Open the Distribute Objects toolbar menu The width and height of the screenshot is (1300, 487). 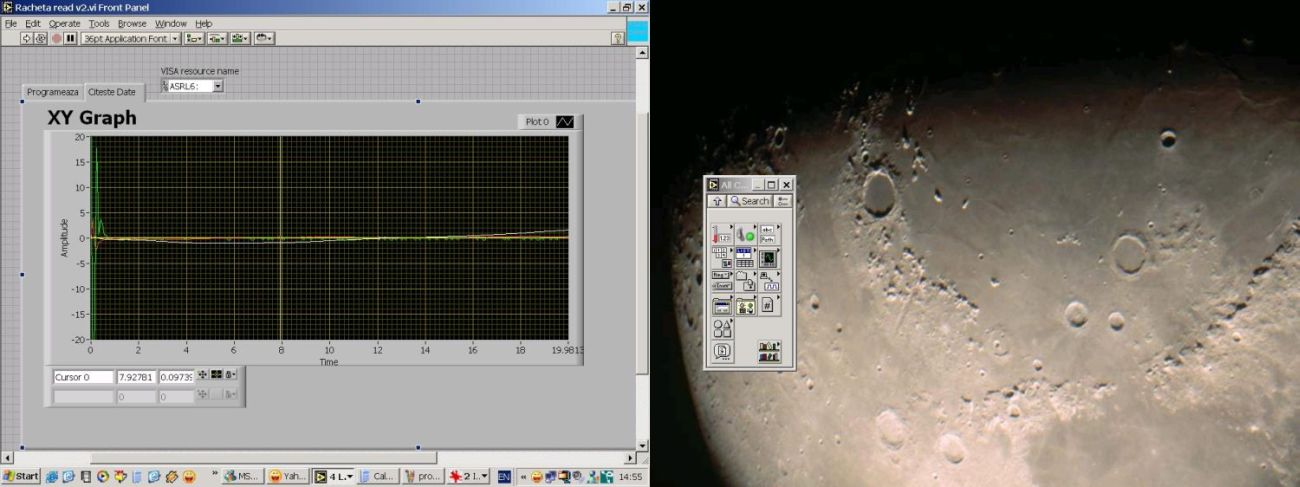coord(216,38)
